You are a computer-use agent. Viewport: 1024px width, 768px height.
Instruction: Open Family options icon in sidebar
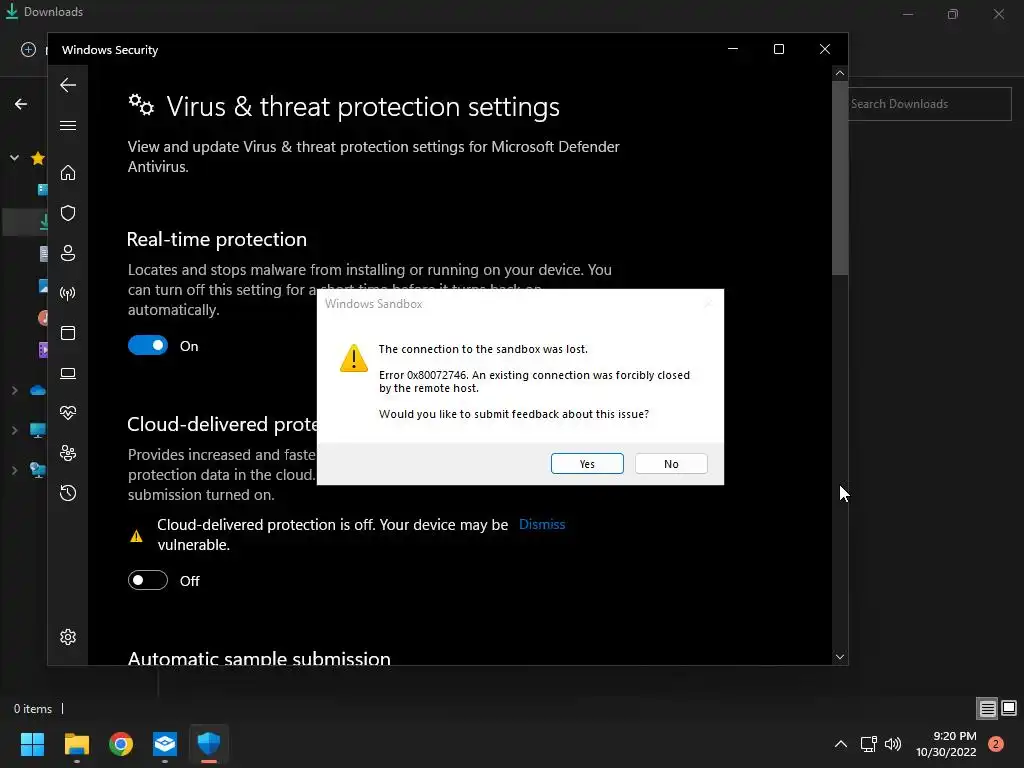[68, 453]
